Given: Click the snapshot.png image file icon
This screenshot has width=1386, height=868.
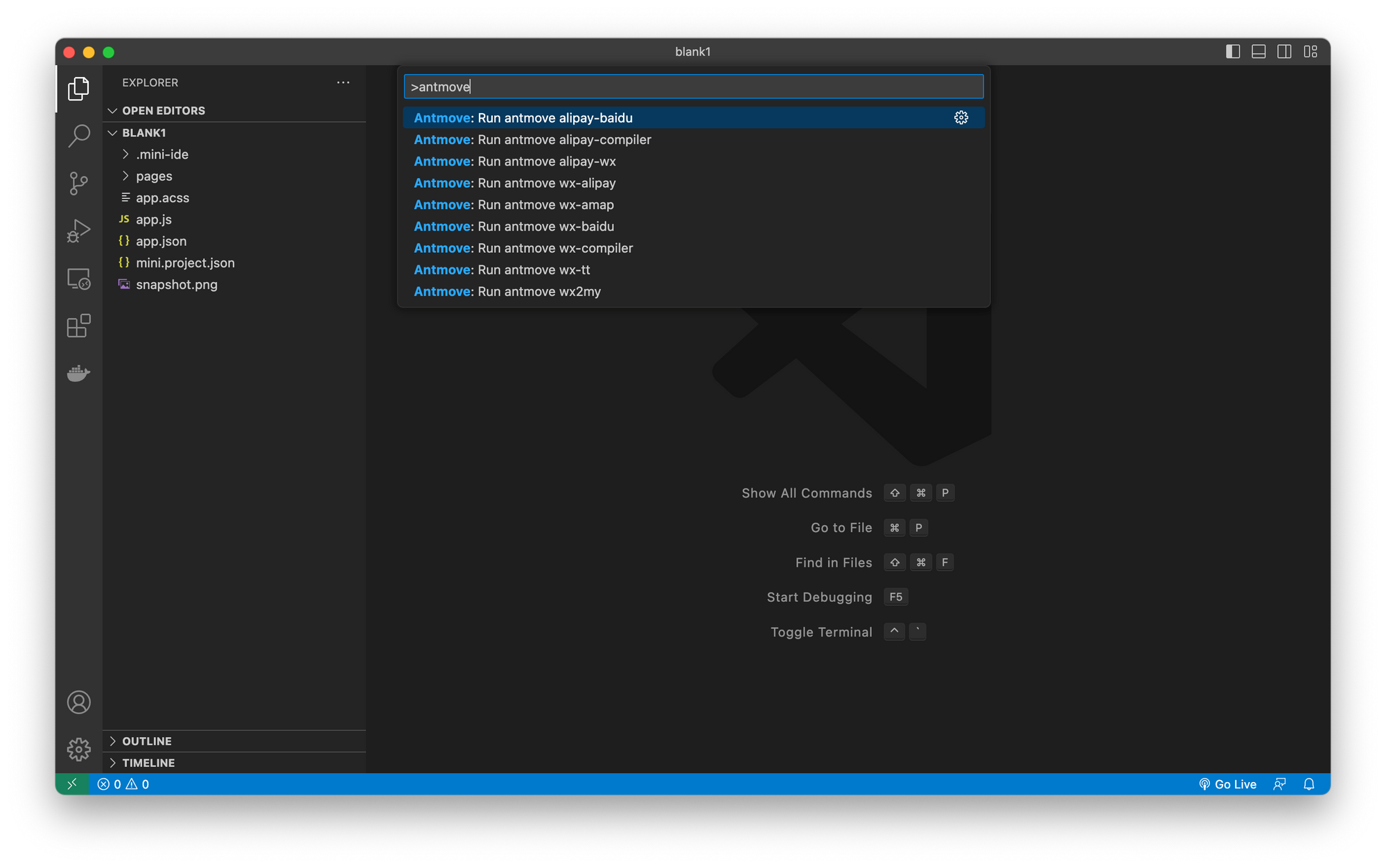Looking at the screenshot, I should (x=124, y=284).
